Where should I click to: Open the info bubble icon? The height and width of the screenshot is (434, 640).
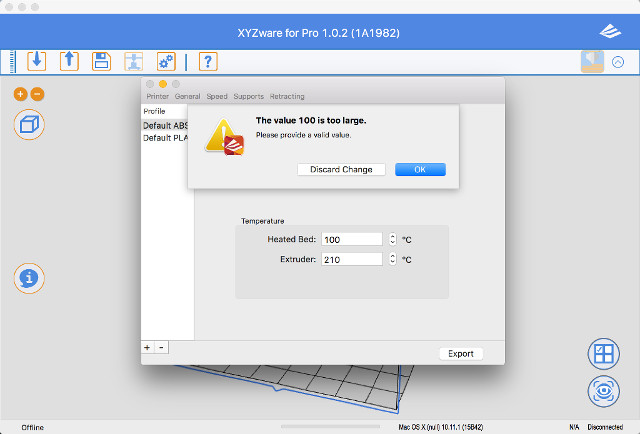[29, 278]
